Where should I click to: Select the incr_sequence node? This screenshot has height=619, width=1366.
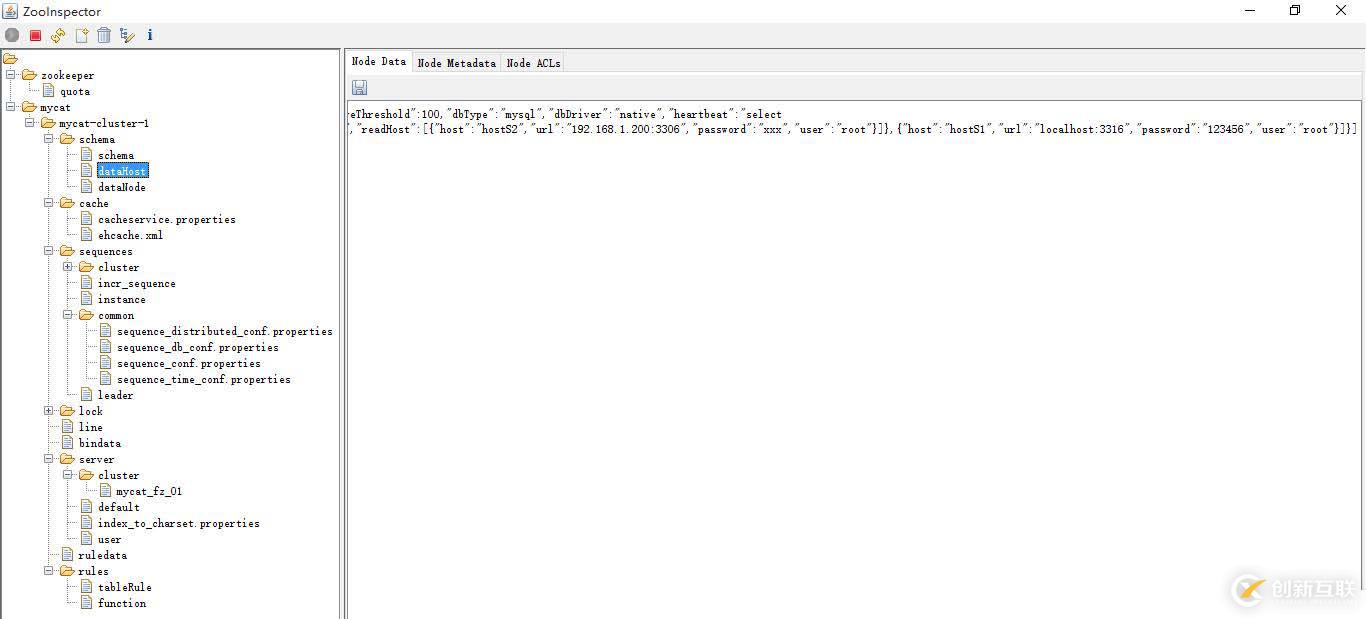coord(137,283)
